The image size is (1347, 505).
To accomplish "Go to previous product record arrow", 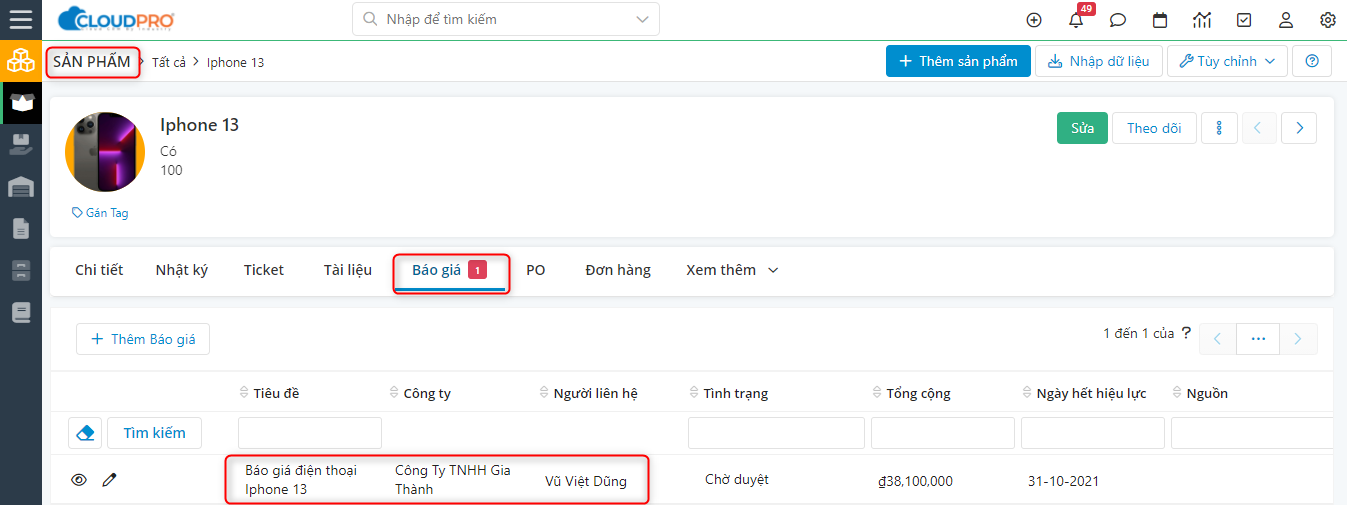I will pos(1259,128).
